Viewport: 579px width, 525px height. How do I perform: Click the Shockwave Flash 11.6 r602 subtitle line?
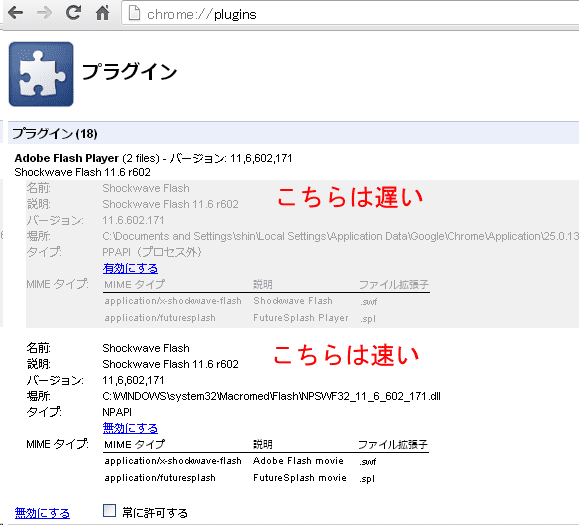[82, 172]
